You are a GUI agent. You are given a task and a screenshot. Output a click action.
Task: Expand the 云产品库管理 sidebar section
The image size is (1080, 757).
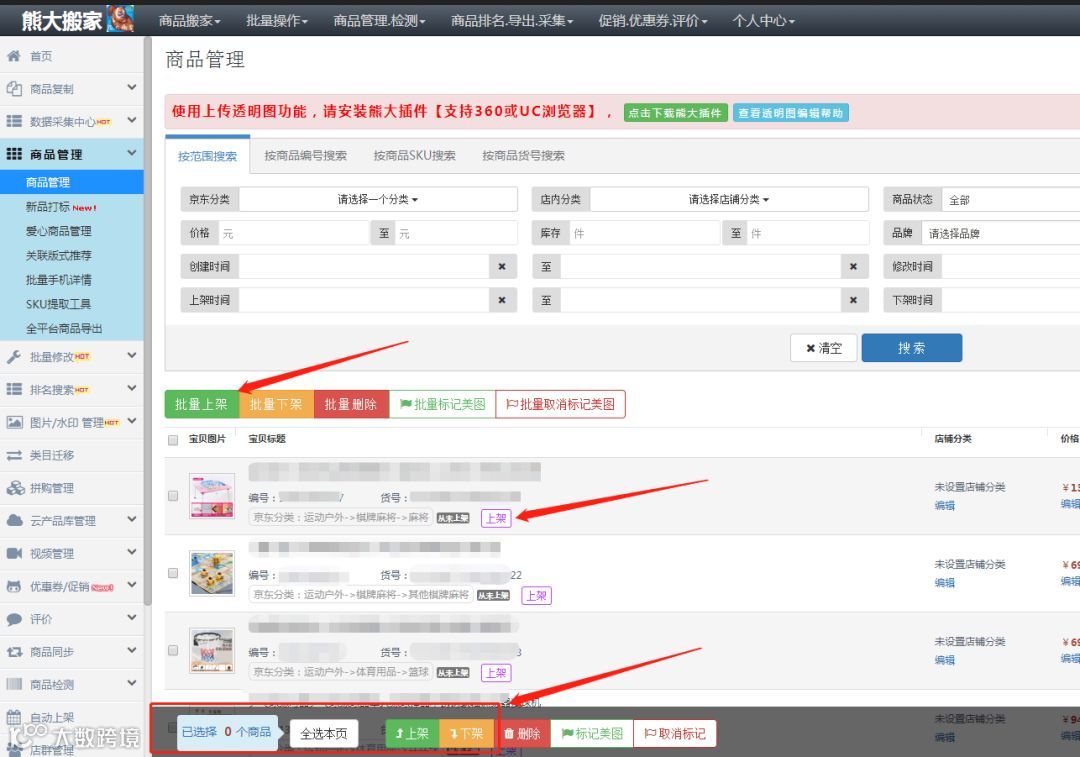pyautogui.click(x=132, y=519)
